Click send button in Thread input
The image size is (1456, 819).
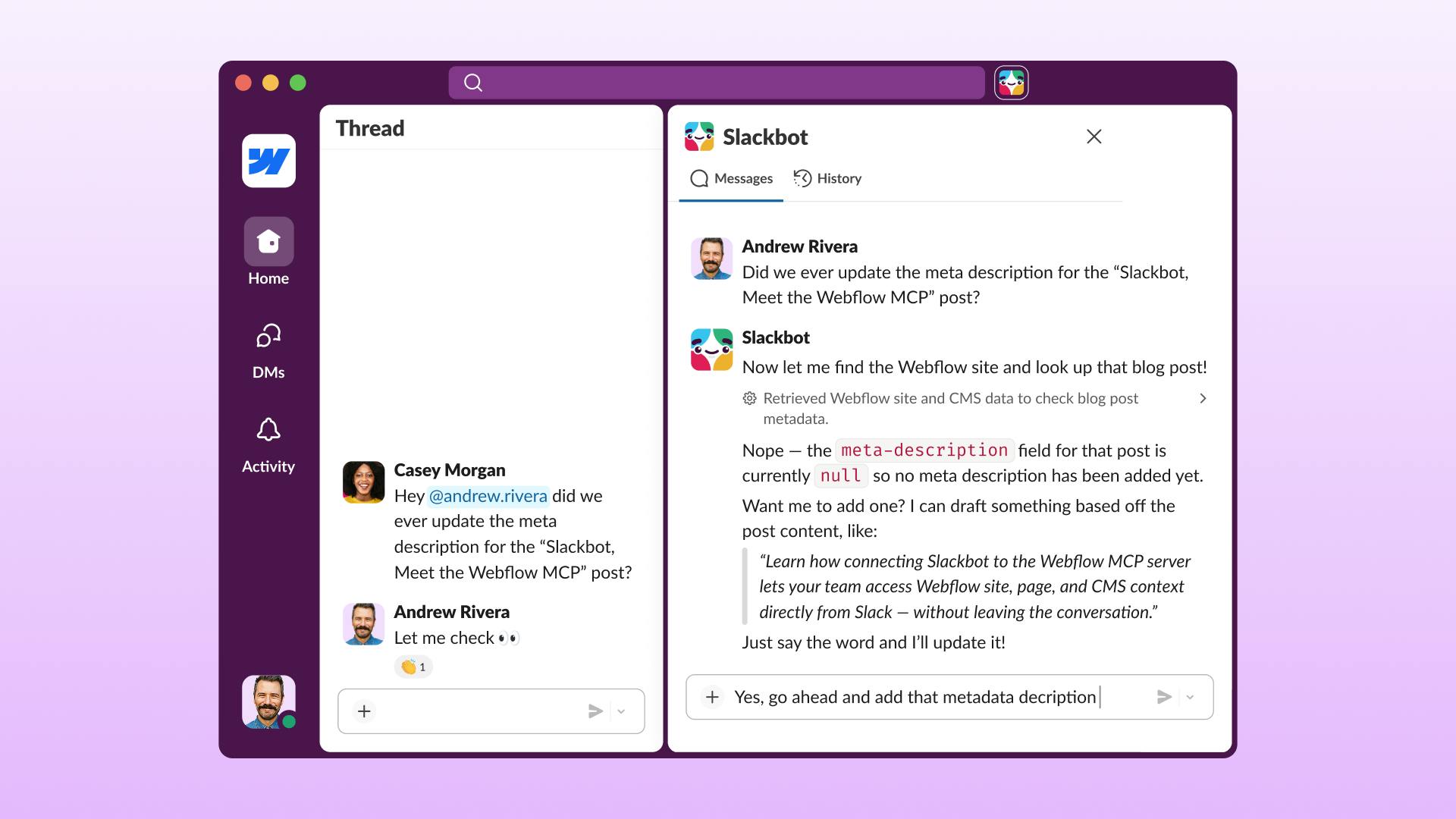pyautogui.click(x=596, y=711)
